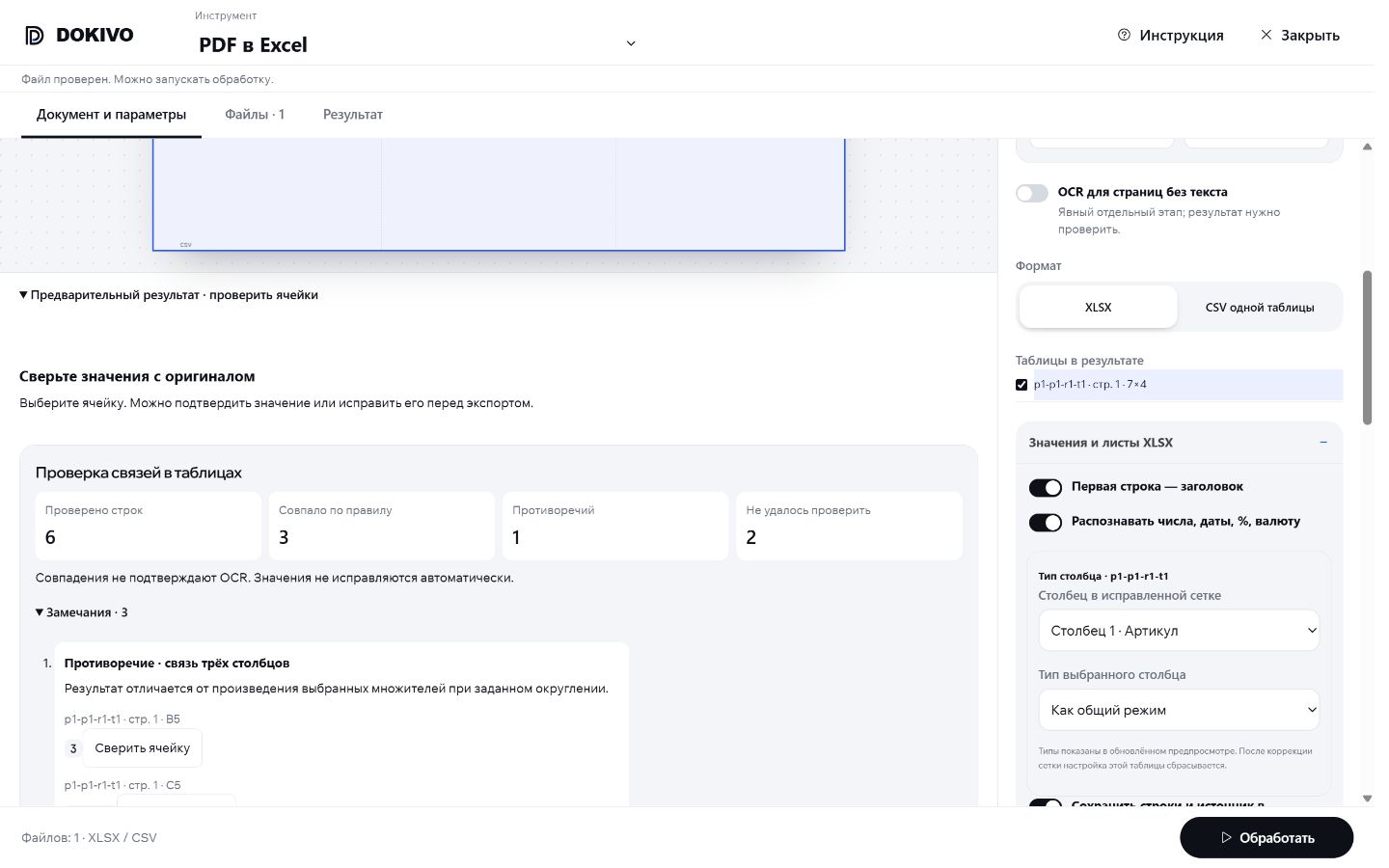Screen dimensions: 1389x868
Task: Click the DOKIVO logo icon
Action: pyautogui.click(x=35, y=36)
